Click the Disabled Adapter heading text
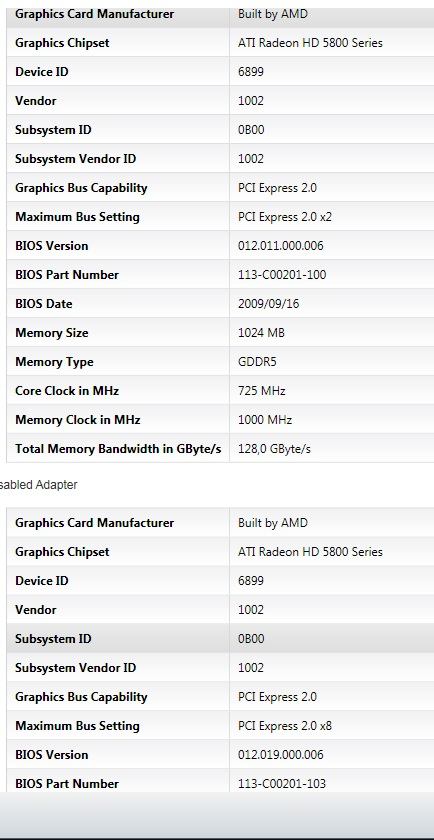434x840 pixels. [39, 485]
